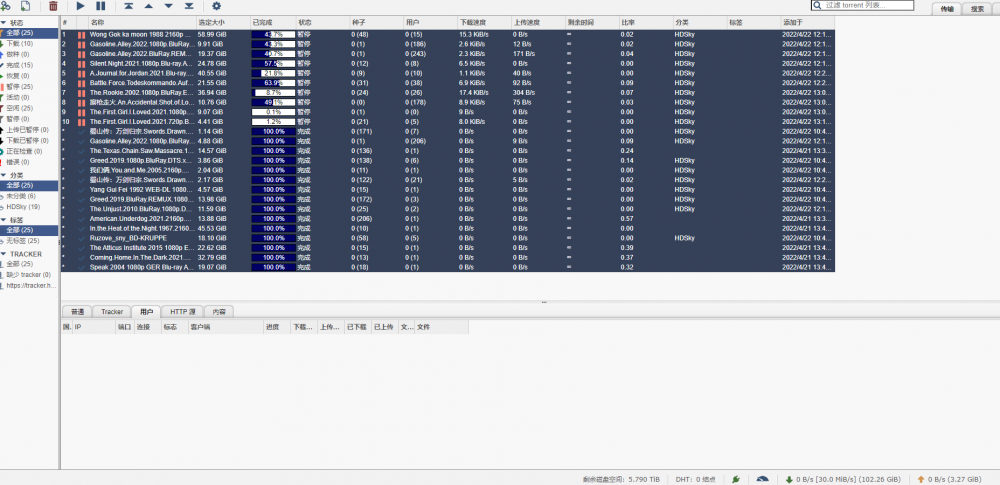
Task: Focus the 过滤 torrent 列表 search field
Action: click(861, 5)
